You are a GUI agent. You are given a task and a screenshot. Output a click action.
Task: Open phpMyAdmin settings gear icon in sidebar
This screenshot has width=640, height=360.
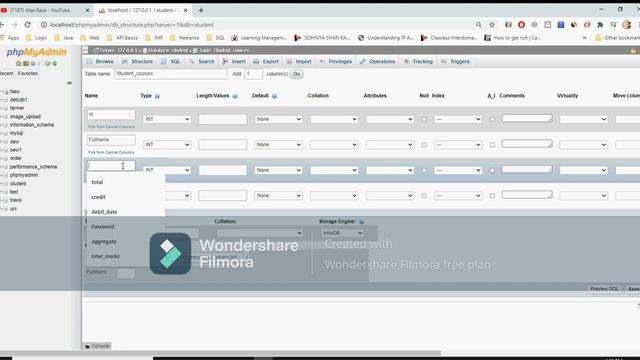pyautogui.click(x=48, y=63)
